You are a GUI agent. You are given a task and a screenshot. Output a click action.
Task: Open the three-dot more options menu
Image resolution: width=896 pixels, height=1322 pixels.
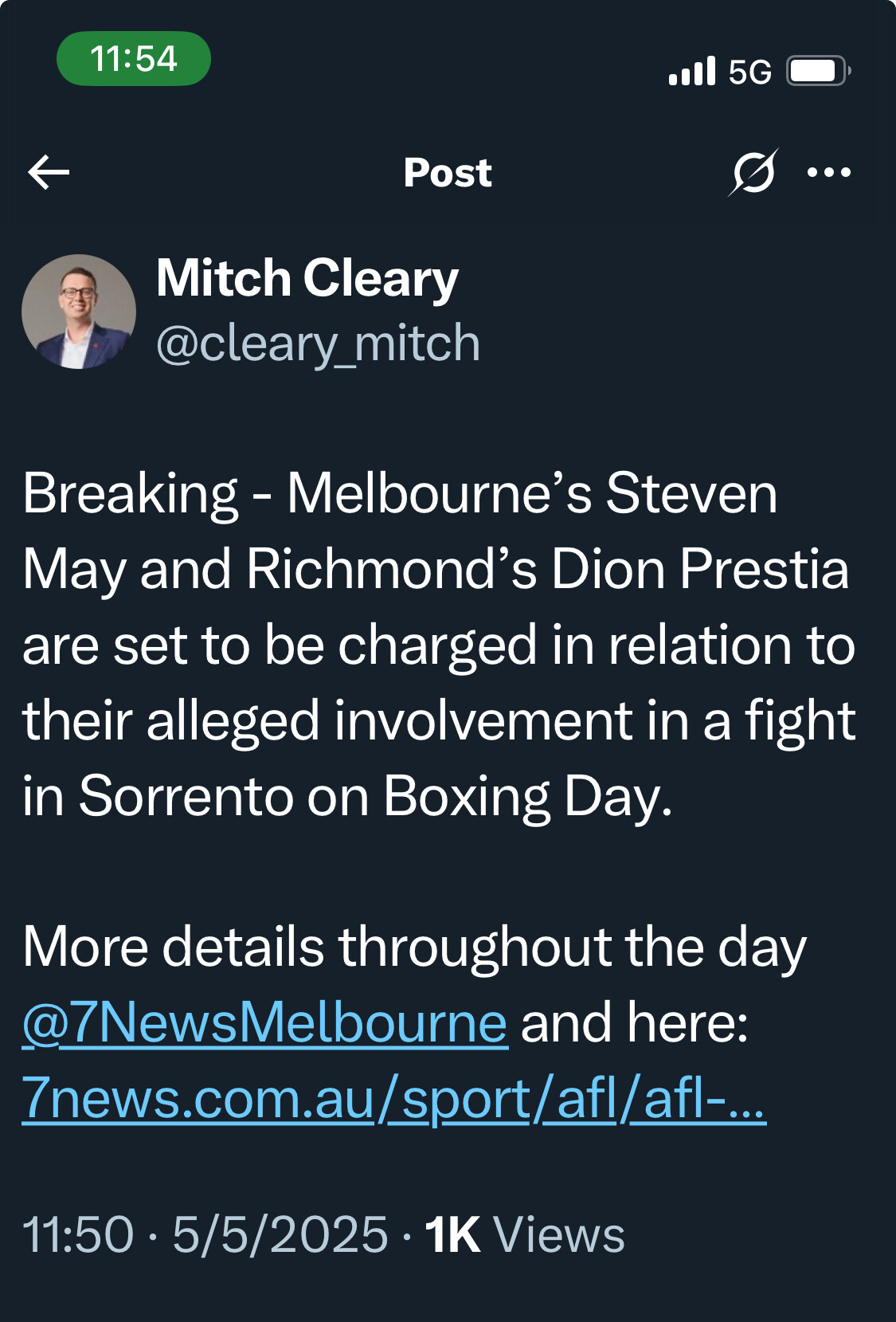pyautogui.click(x=828, y=172)
